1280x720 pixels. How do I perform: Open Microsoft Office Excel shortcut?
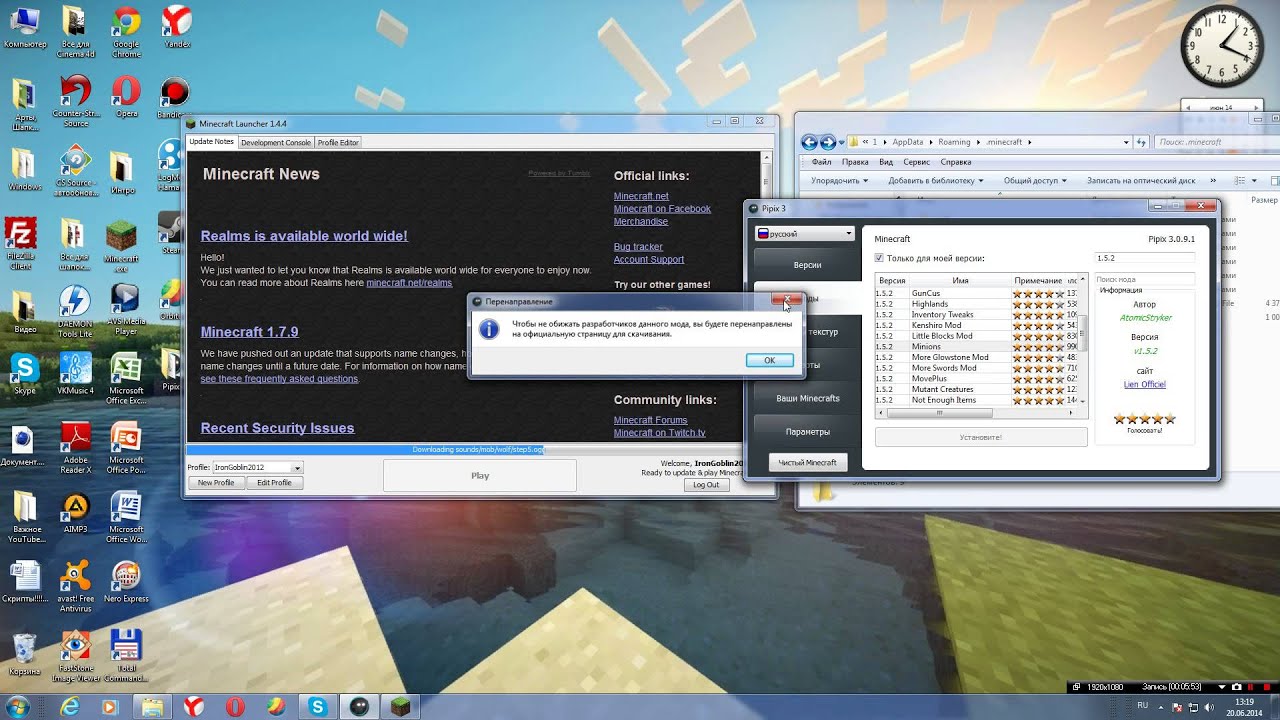click(125, 378)
